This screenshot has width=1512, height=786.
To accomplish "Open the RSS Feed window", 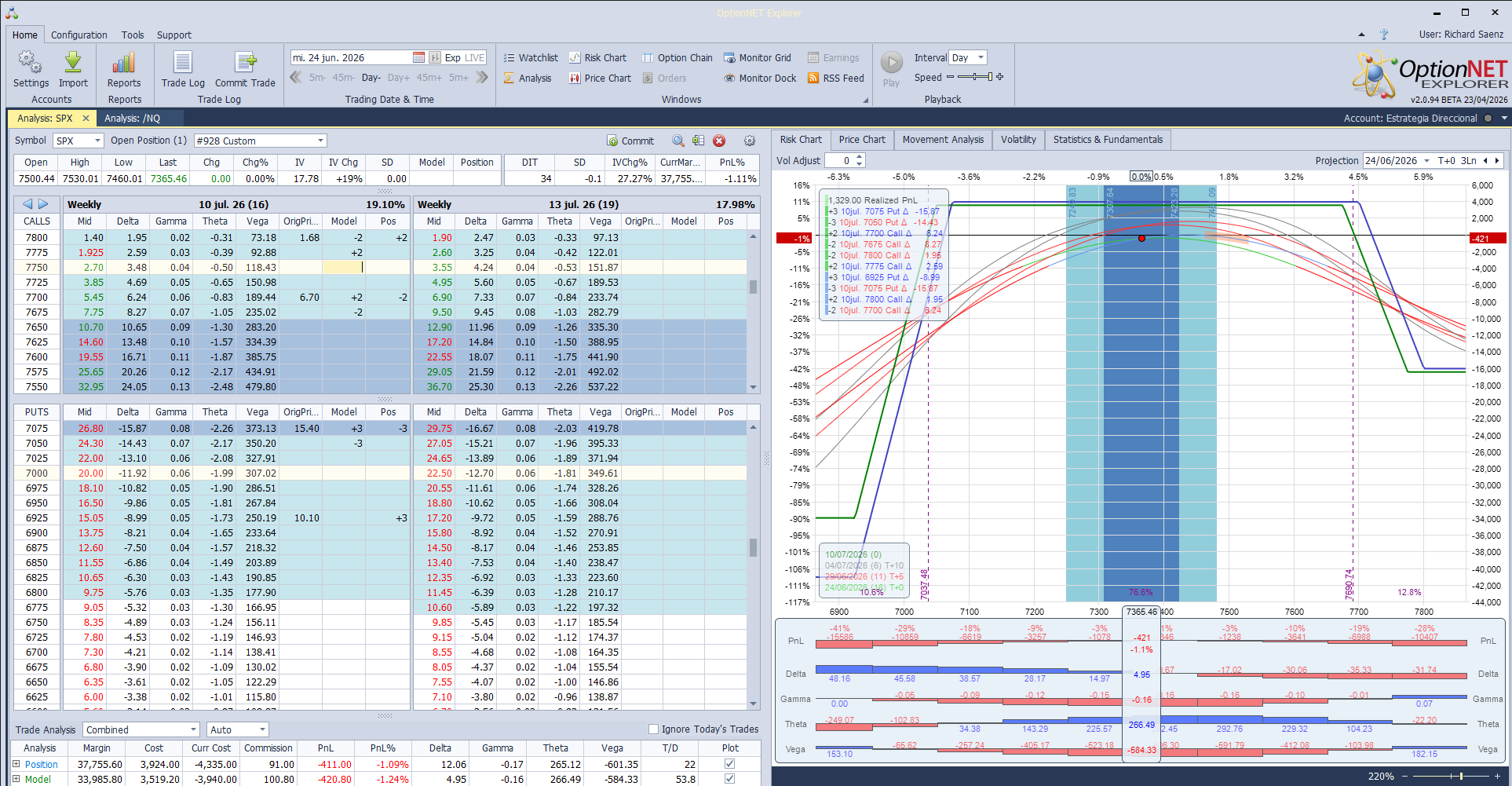I will (836, 78).
